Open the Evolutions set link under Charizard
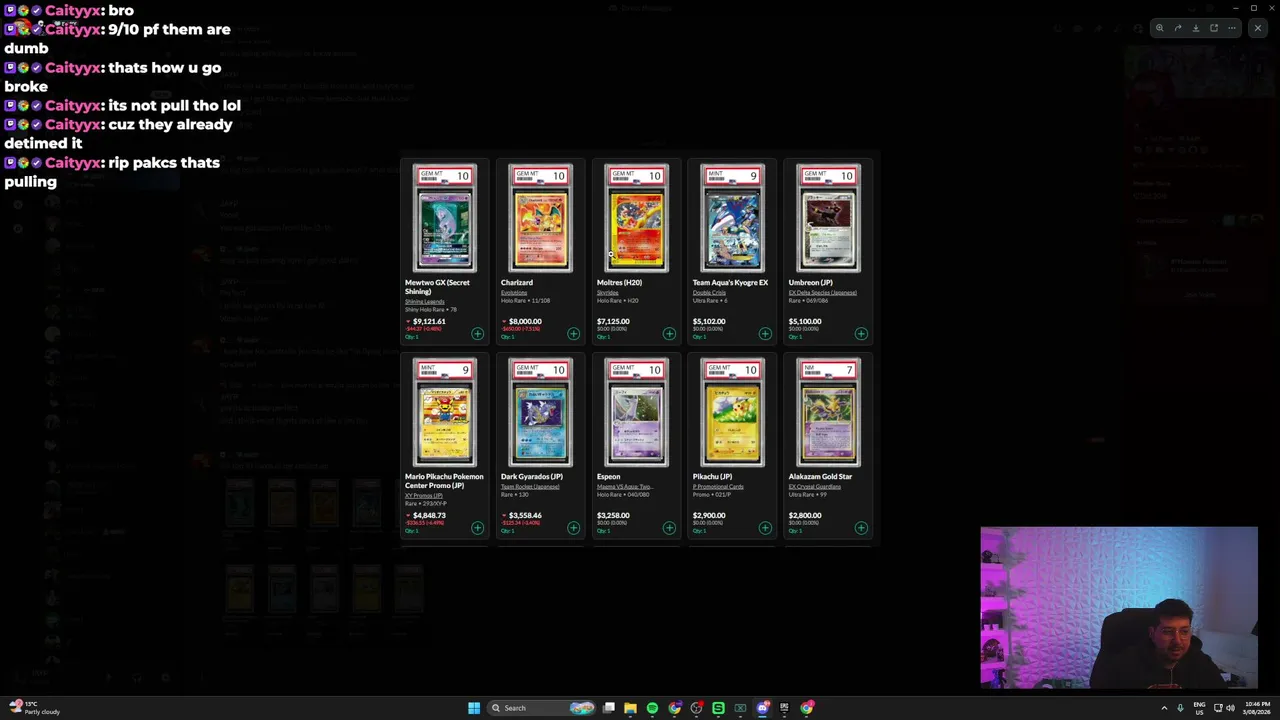Screen dimensions: 1280x720 514,293
